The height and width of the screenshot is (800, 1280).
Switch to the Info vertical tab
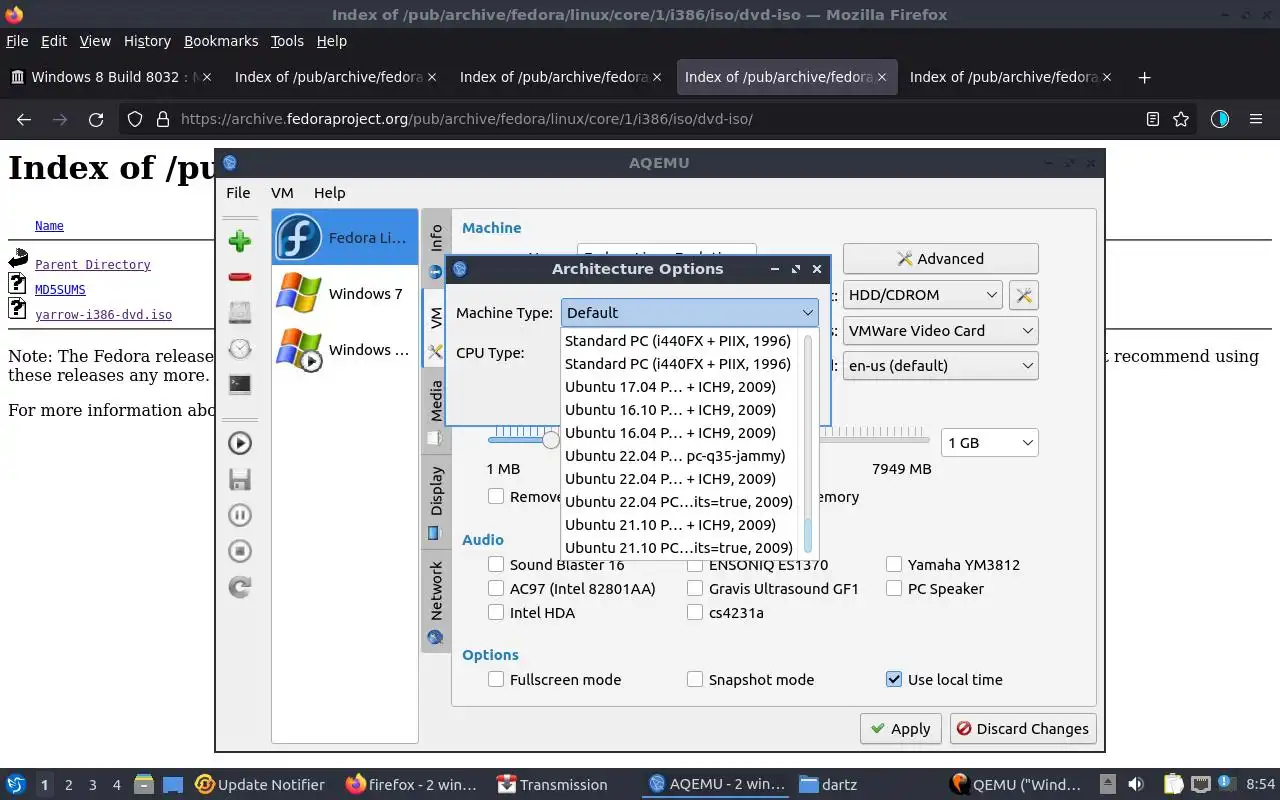pyautogui.click(x=436, y=248)
